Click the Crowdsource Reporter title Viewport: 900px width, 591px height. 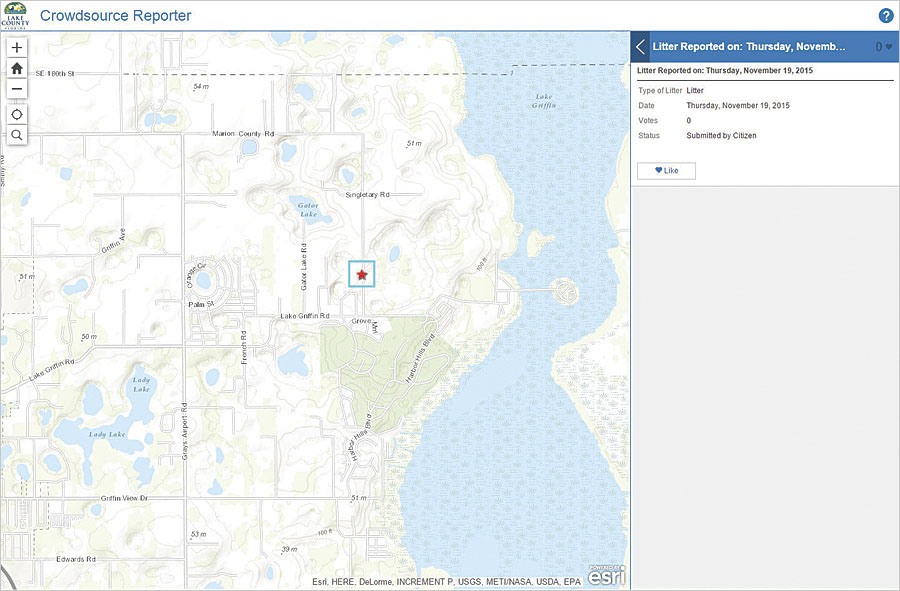[x=115, y=15]
